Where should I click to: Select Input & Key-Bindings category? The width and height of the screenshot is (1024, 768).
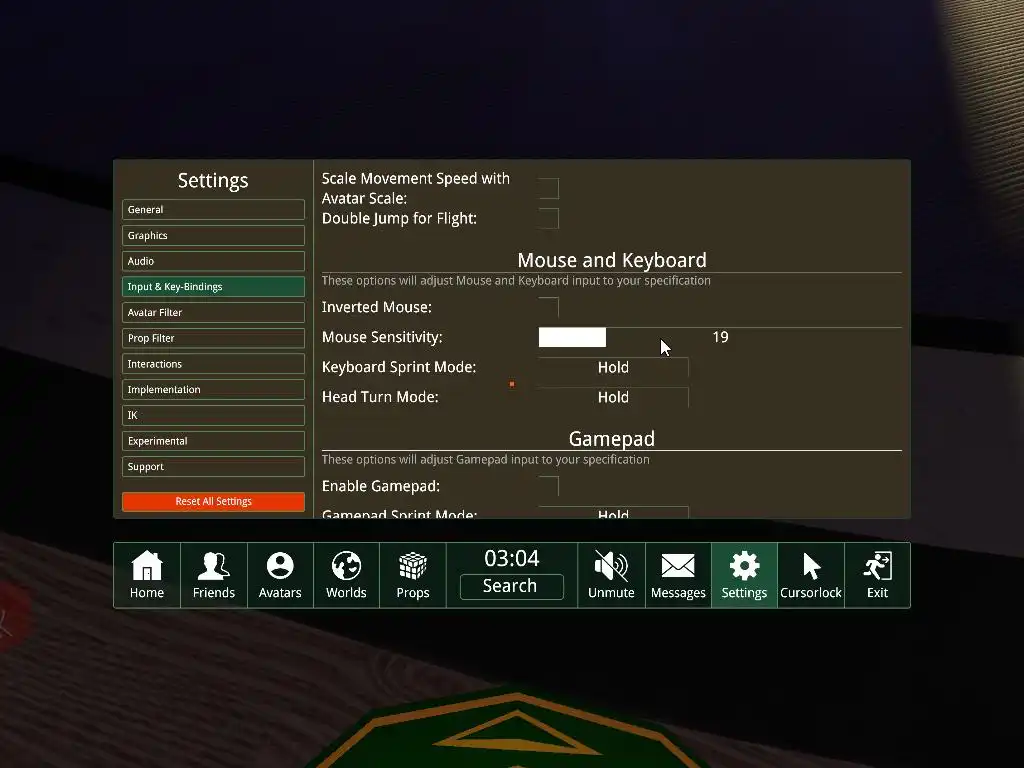[213, 287]
